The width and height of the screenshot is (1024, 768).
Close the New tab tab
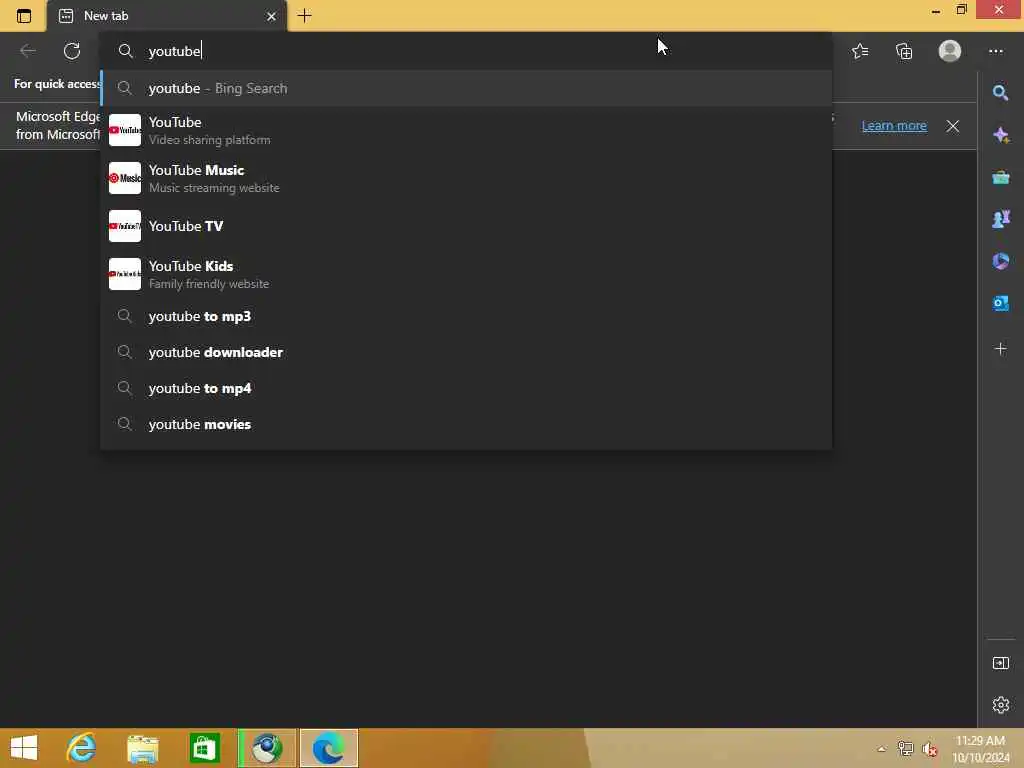point(271,16)
